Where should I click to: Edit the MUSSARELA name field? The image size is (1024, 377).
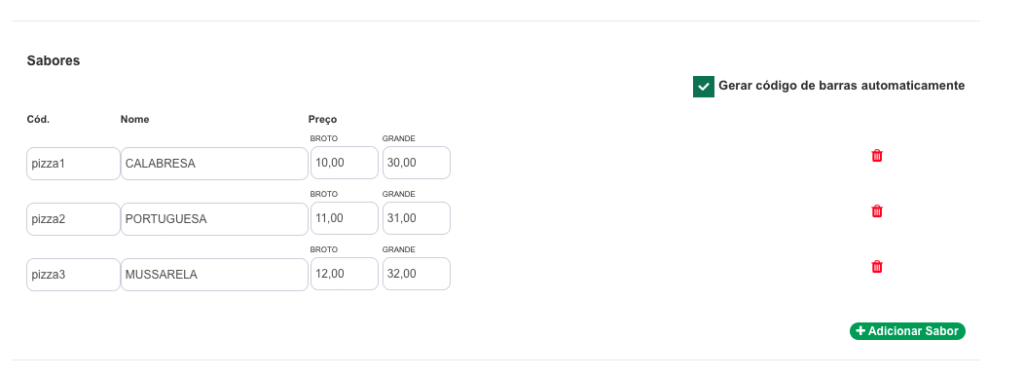tap(214, 274)
